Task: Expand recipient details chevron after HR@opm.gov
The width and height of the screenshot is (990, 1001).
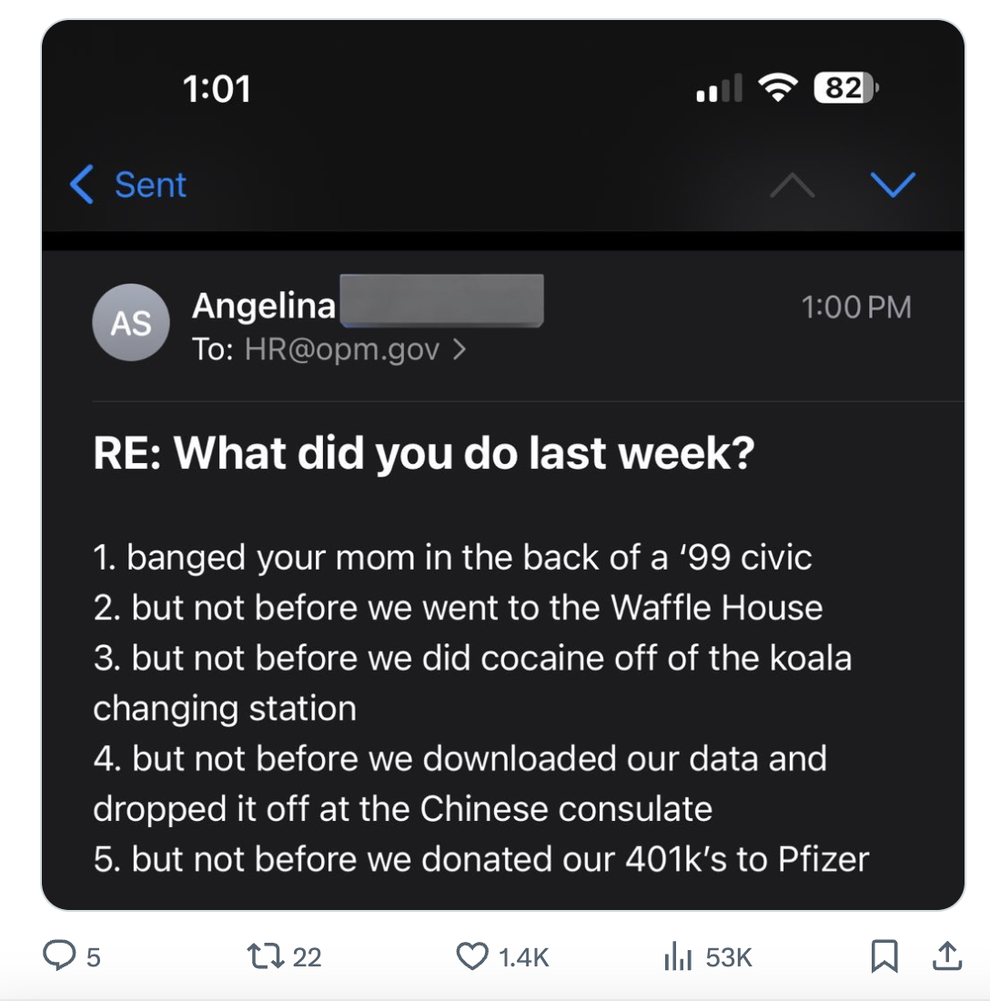Action: coord(460,349)
